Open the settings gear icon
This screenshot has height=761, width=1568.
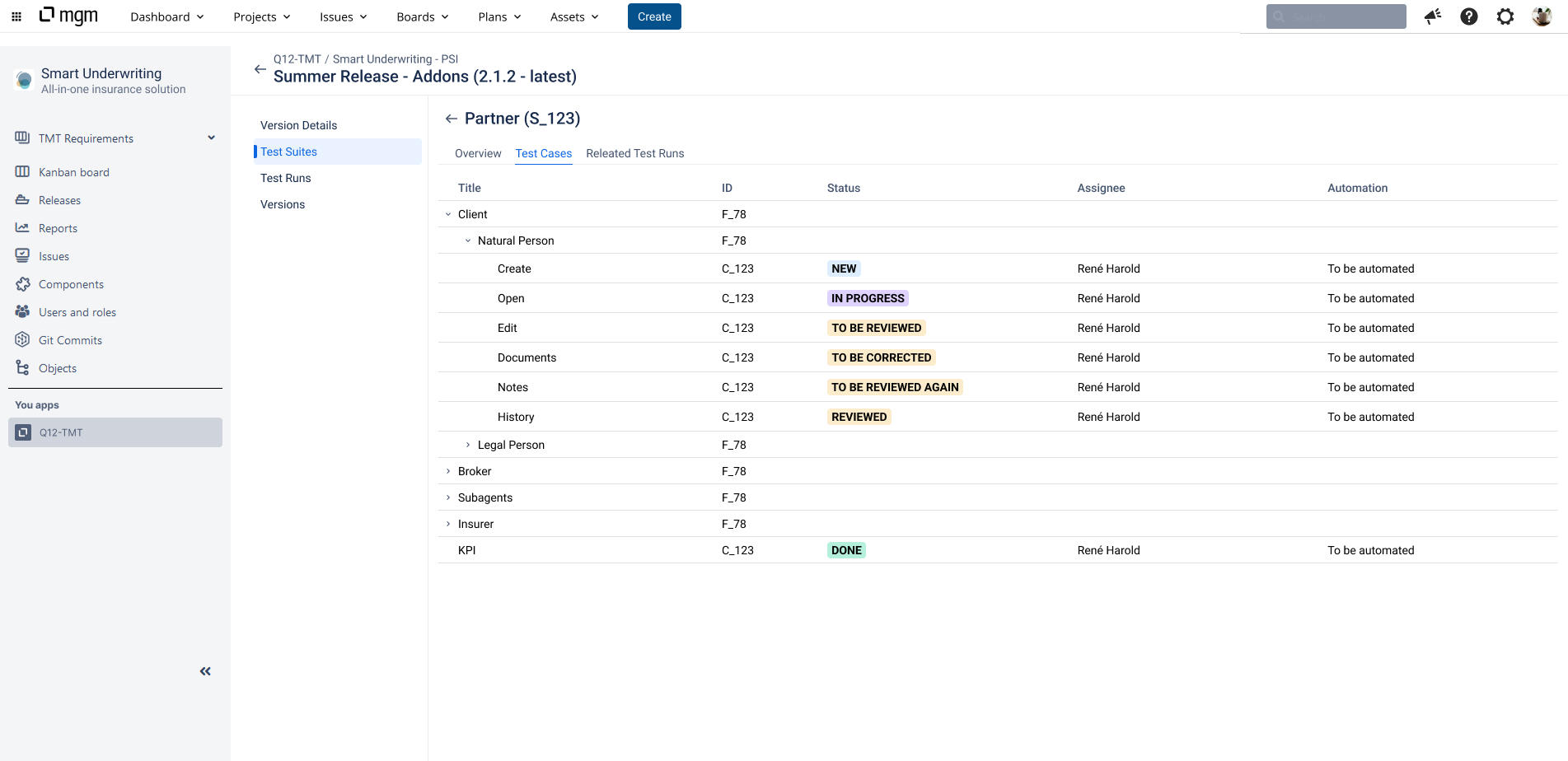click(x=1505, y=16)
